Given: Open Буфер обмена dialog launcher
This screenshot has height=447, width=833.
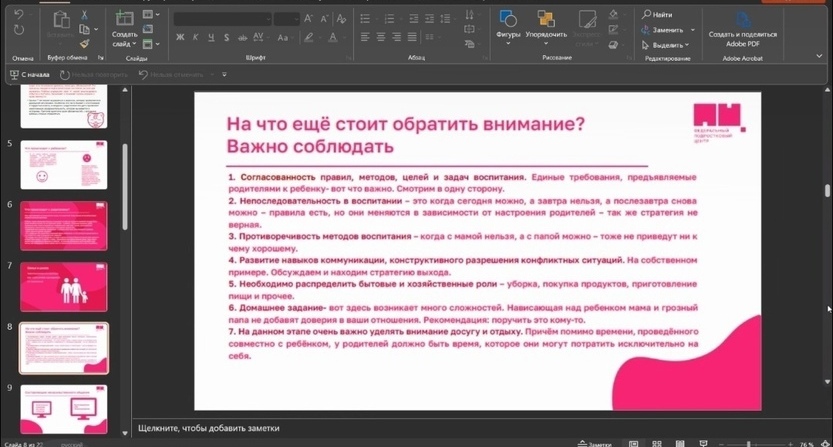Looking at the screenshot, I should pos(101,57).
